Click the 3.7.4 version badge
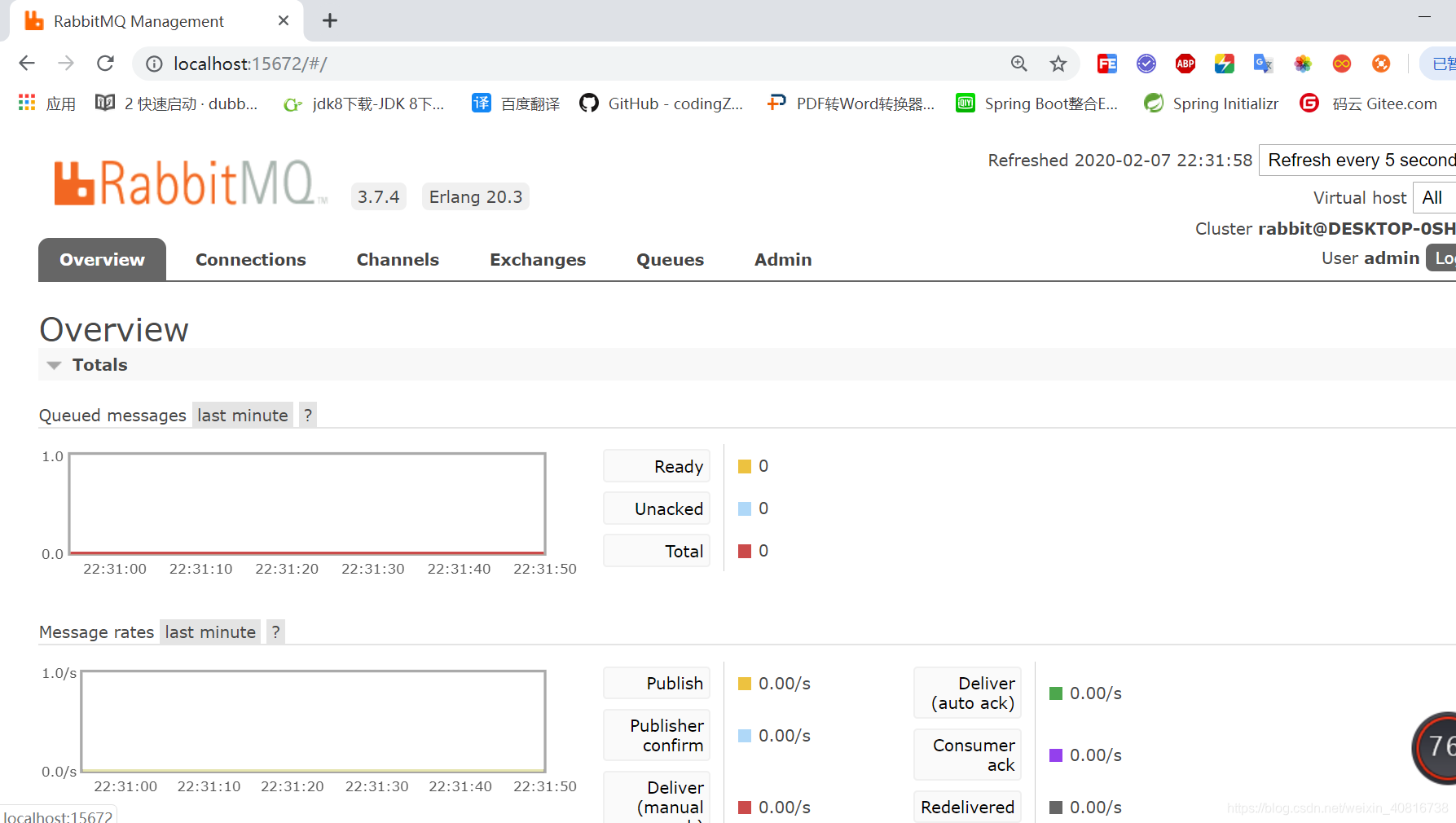 coord(379,196)
